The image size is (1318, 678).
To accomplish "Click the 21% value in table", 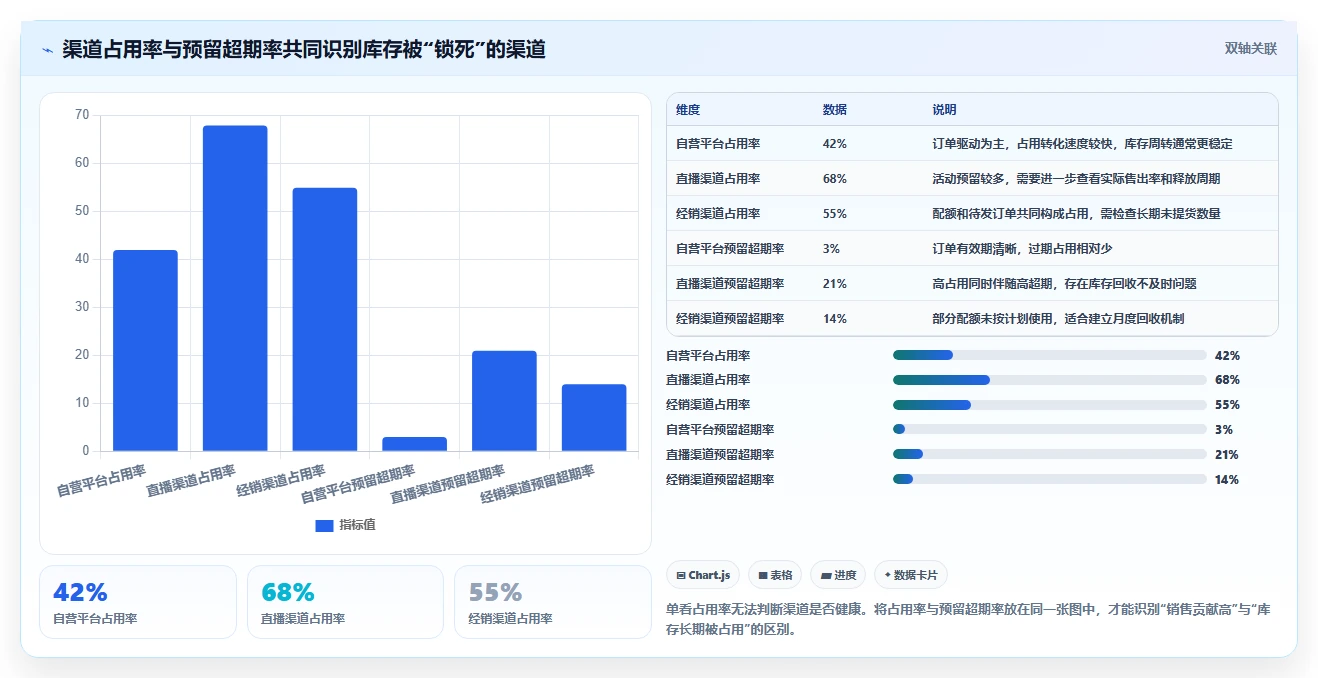I will (835, 284).
